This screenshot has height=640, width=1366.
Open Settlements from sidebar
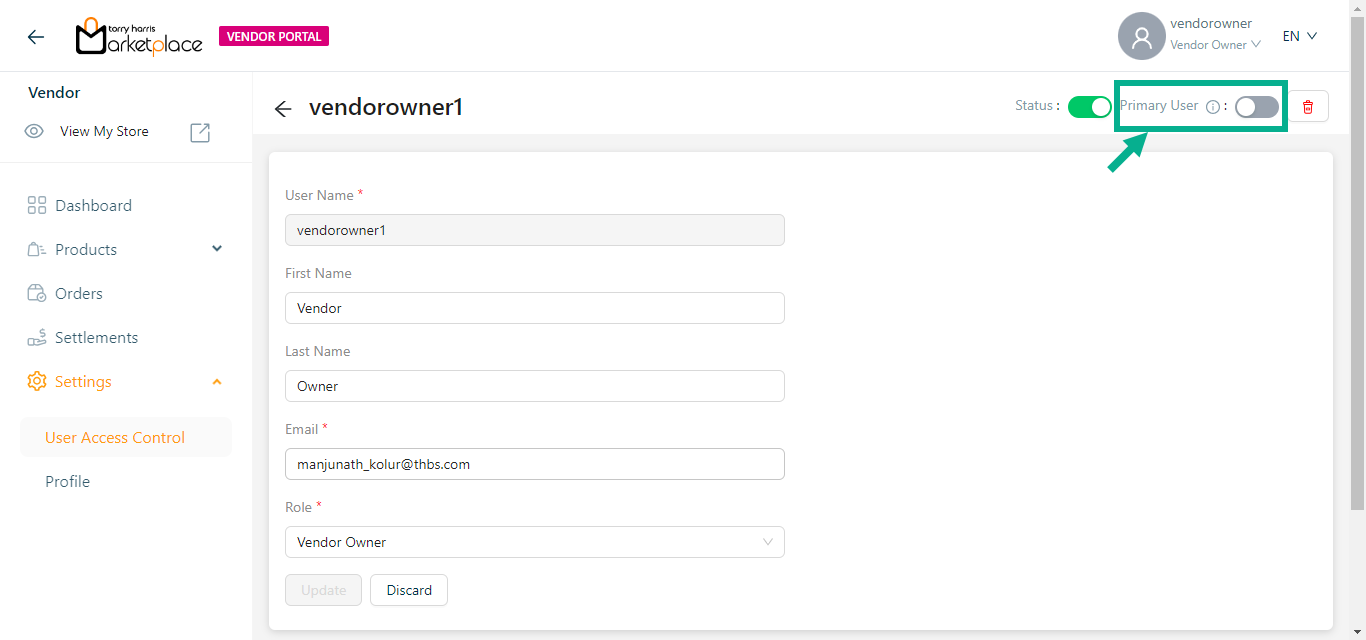[96, 338]
